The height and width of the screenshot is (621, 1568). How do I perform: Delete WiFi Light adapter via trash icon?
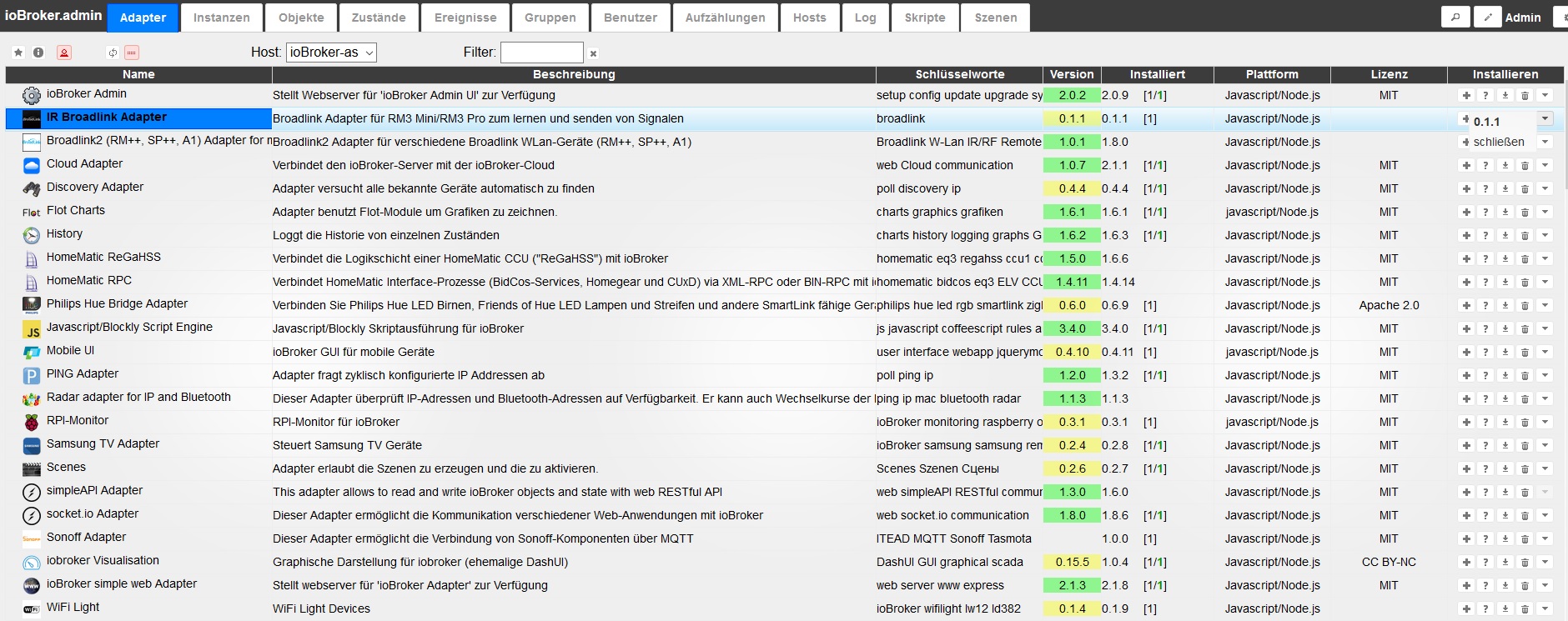pos(1525,609)
